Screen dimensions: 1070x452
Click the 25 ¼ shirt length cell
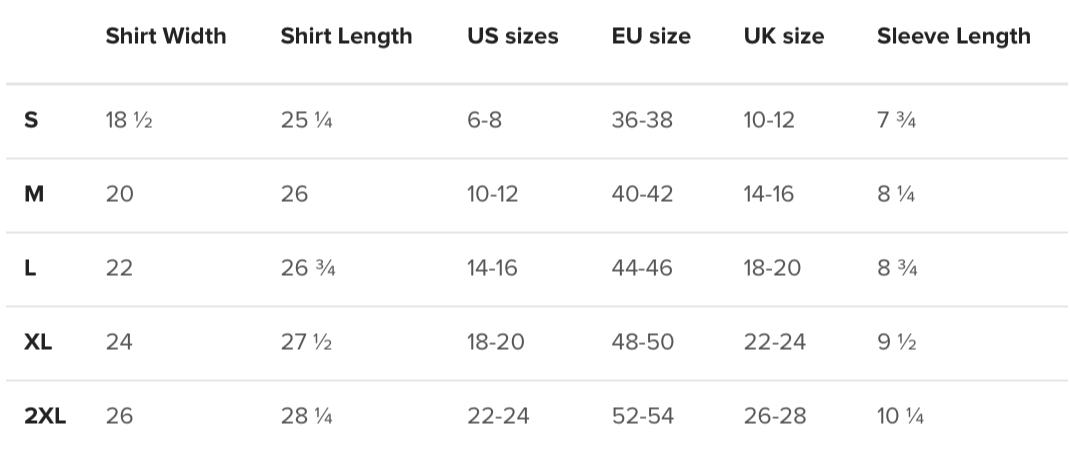point(307,121)
